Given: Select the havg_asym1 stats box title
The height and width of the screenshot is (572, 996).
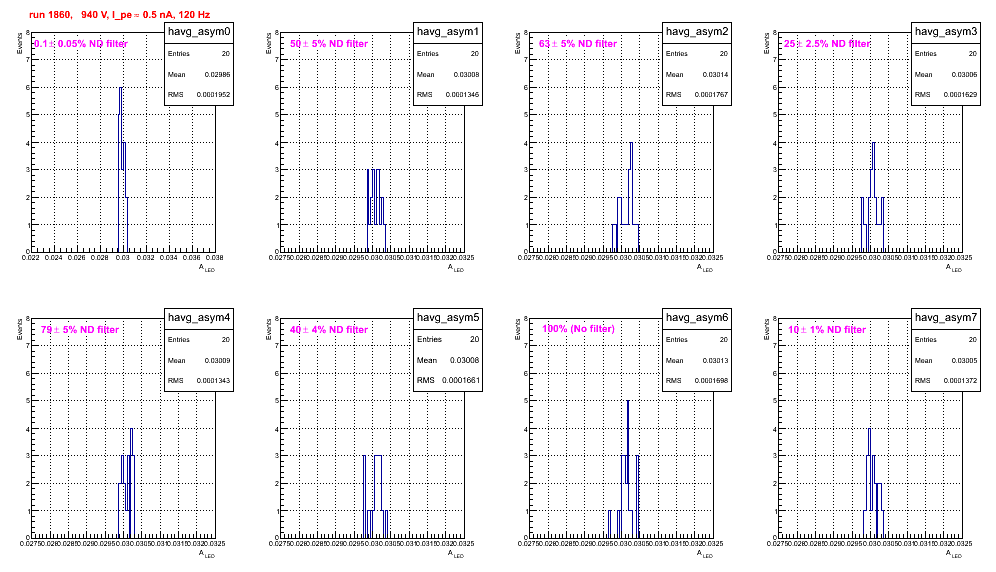Looking at the screenshot, I should pyautogui.click(x=448, y=32).
